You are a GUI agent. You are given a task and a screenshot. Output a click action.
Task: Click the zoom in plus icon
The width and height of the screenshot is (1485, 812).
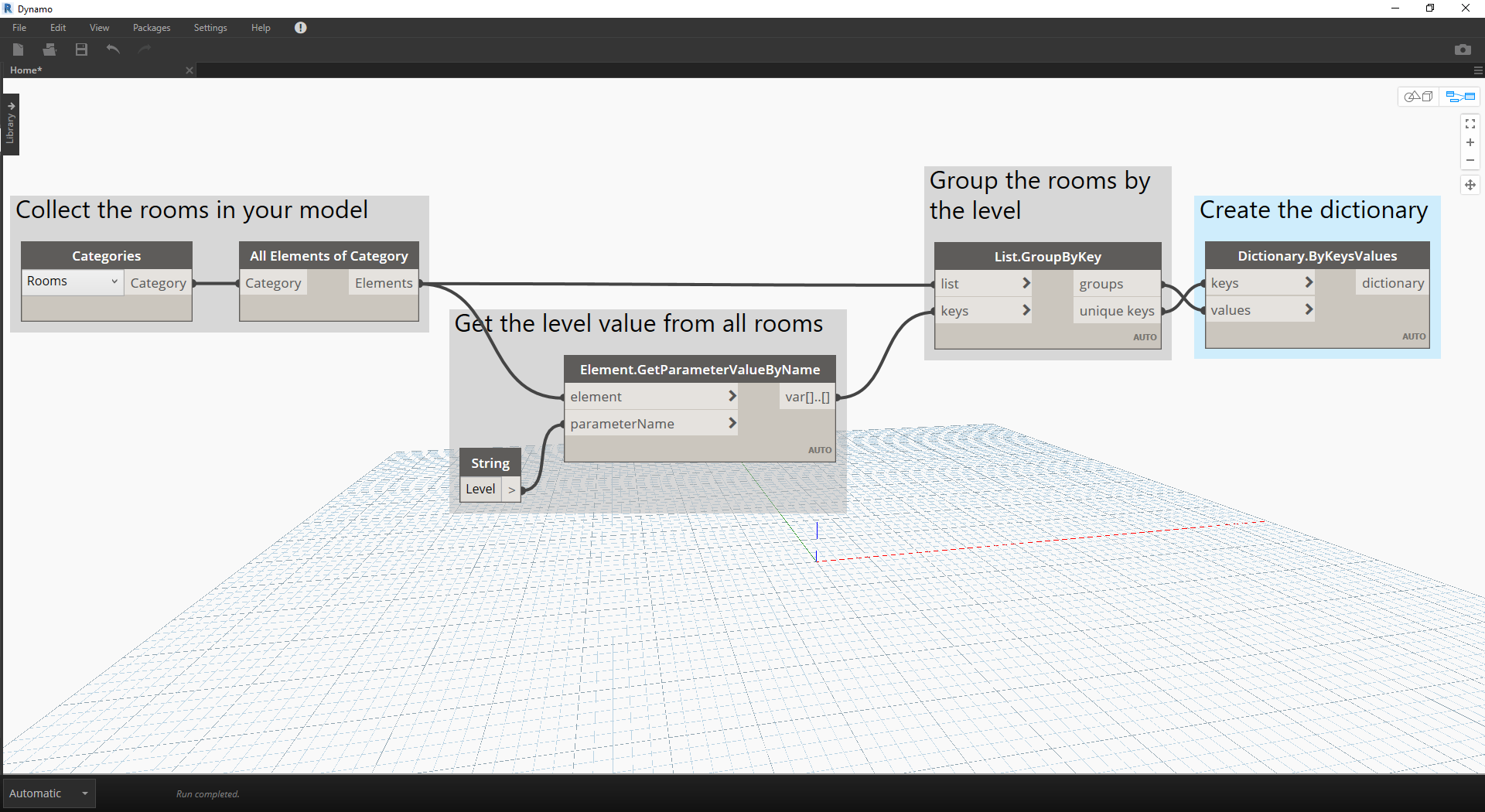(x=1470, y=142)
